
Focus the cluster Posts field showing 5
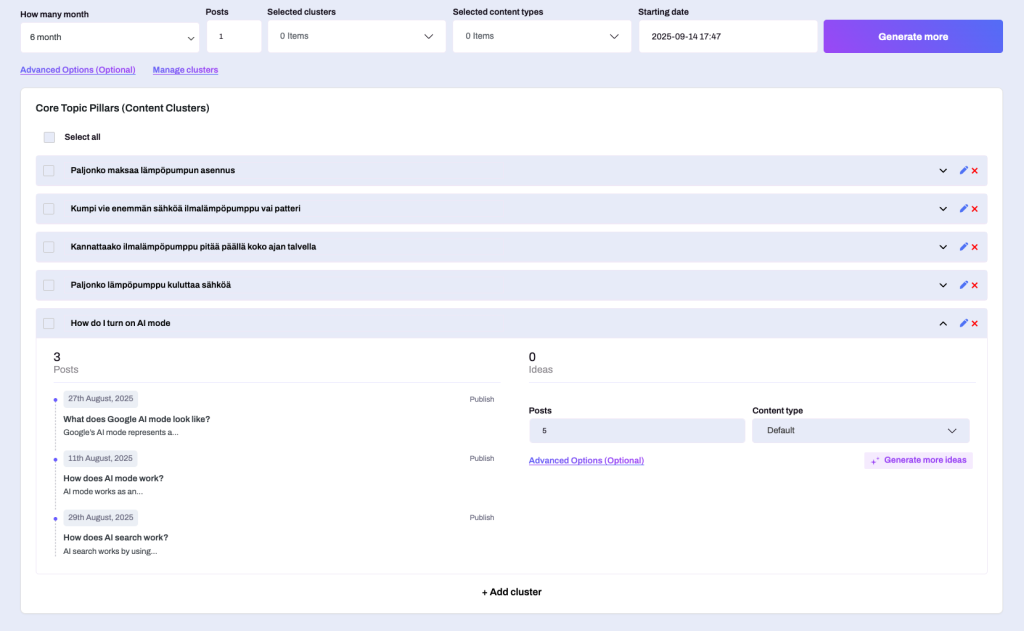pos(637,430)
